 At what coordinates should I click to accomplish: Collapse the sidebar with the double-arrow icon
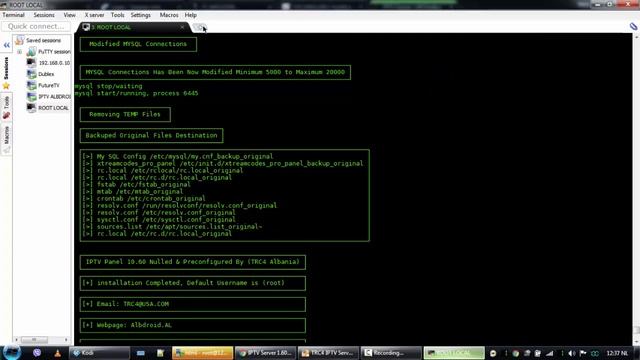(x=7, y=45)
